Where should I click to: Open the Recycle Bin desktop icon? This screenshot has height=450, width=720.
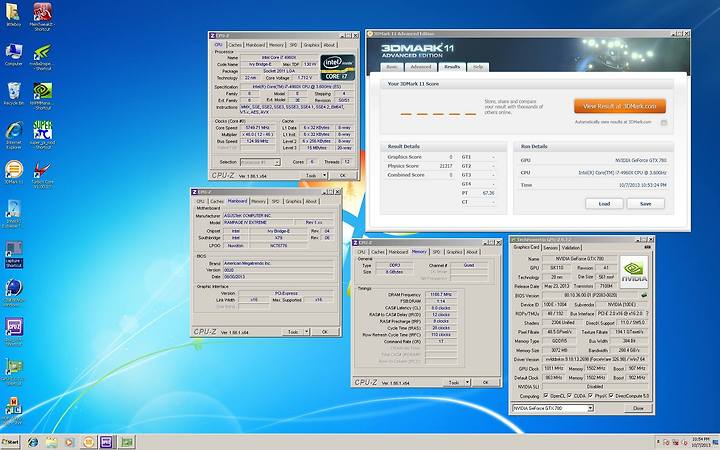[x=14, y=93]
